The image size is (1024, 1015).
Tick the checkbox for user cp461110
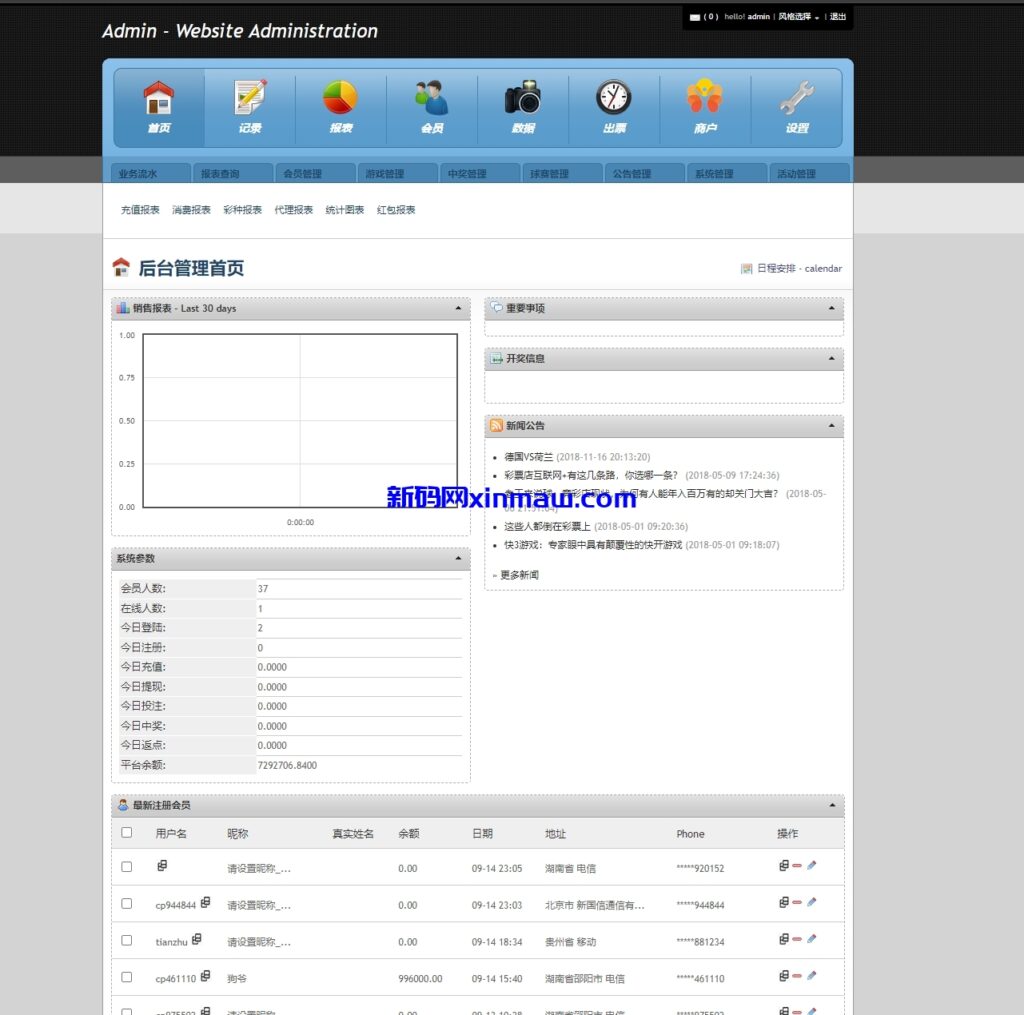tap(127, 977)
